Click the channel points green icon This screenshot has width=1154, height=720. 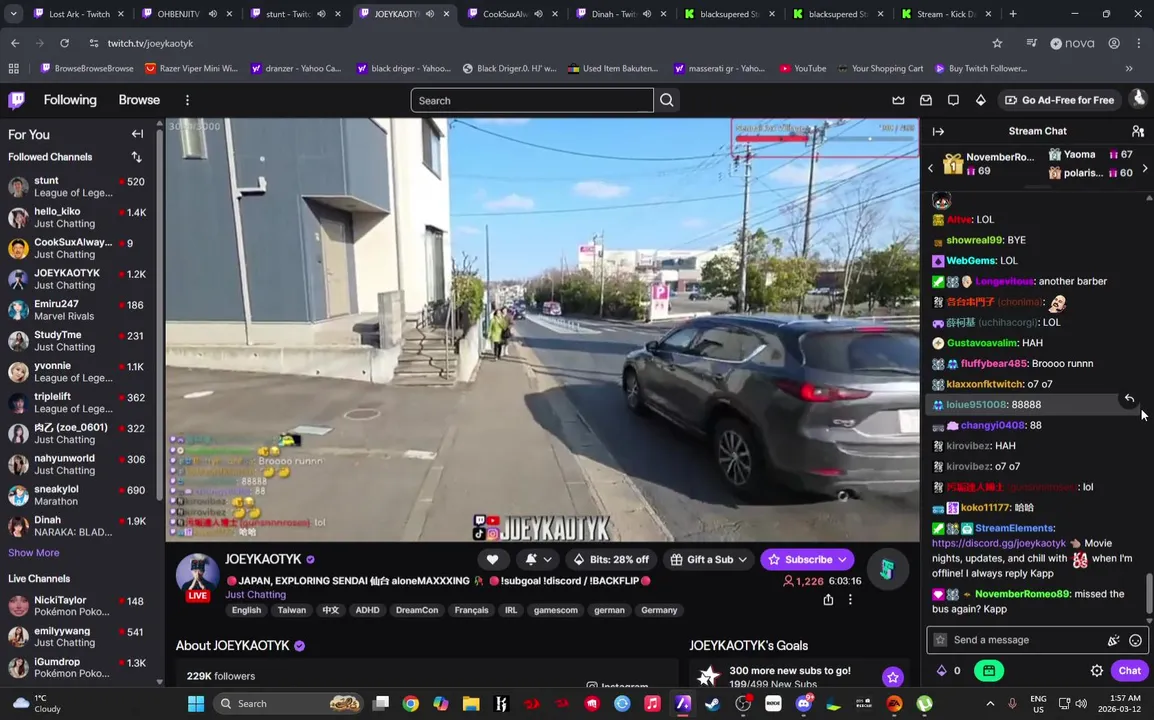[988, 671]
